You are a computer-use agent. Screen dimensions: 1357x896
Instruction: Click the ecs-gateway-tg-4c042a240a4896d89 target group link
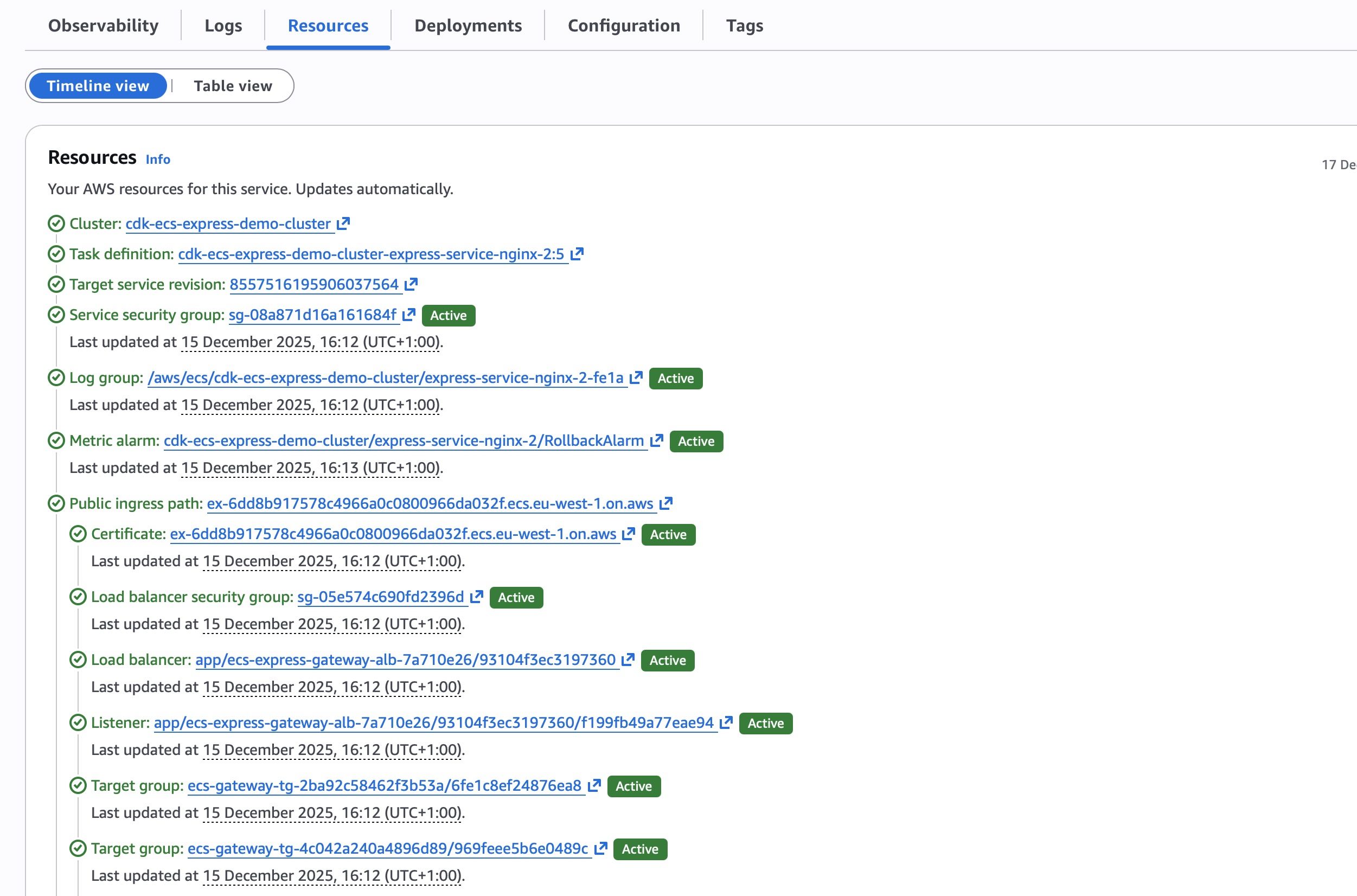pyautogui.click(x=389, y=849)
